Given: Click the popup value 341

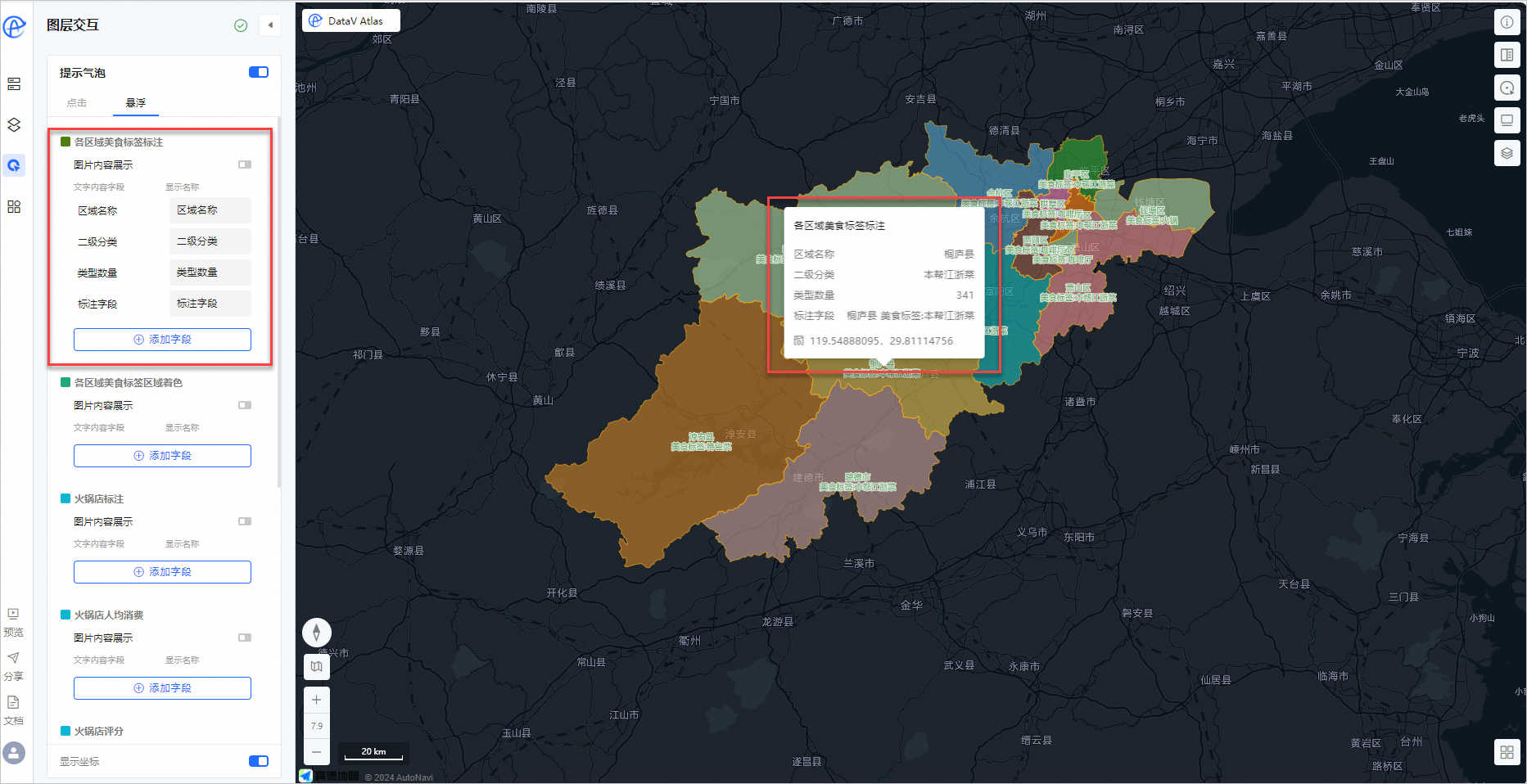Looking at the screenshot, I should (x=965, y=295).
